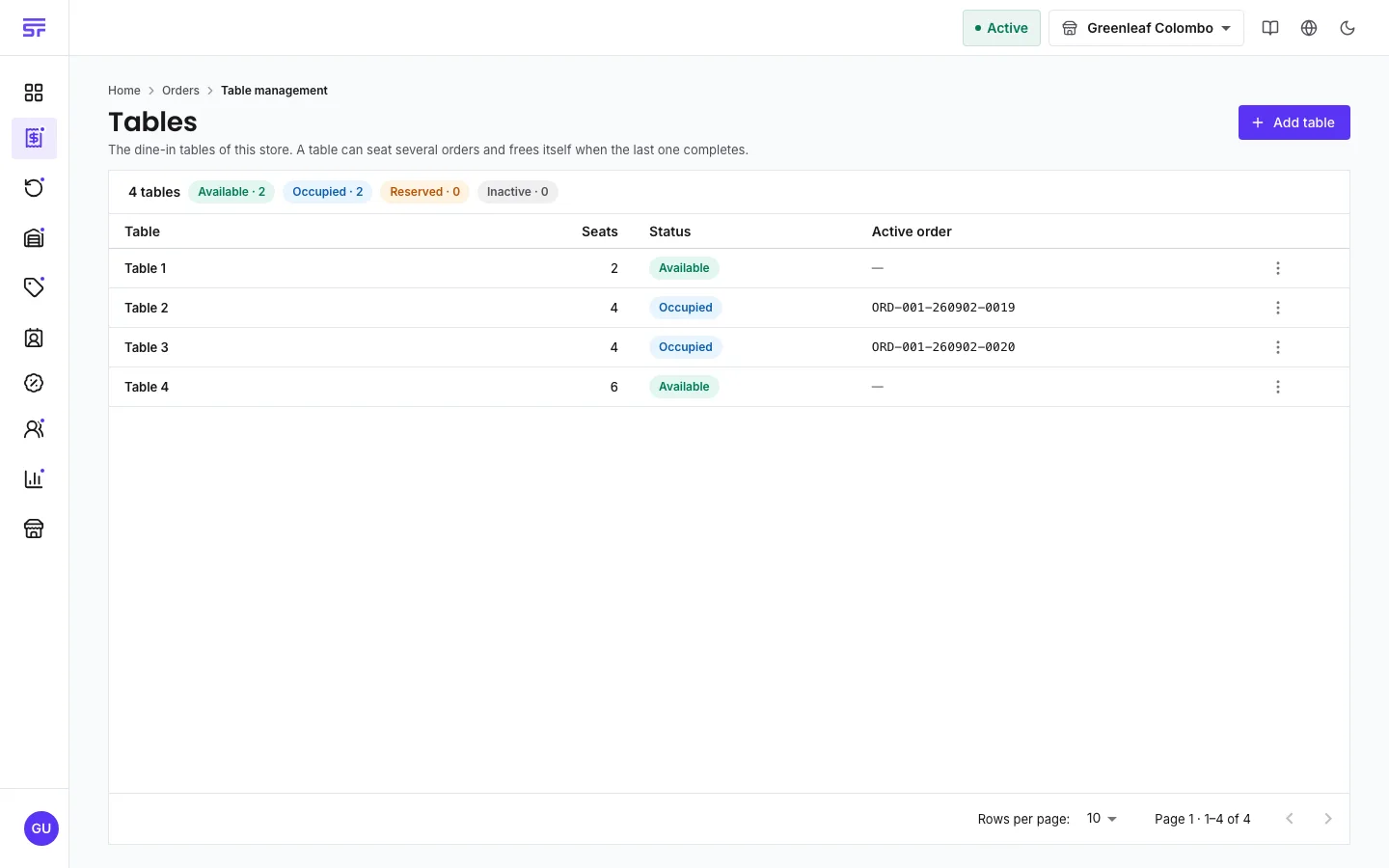1389x868 pixels.
Task: Click the Add table button
Action: tap(1294, 122)
